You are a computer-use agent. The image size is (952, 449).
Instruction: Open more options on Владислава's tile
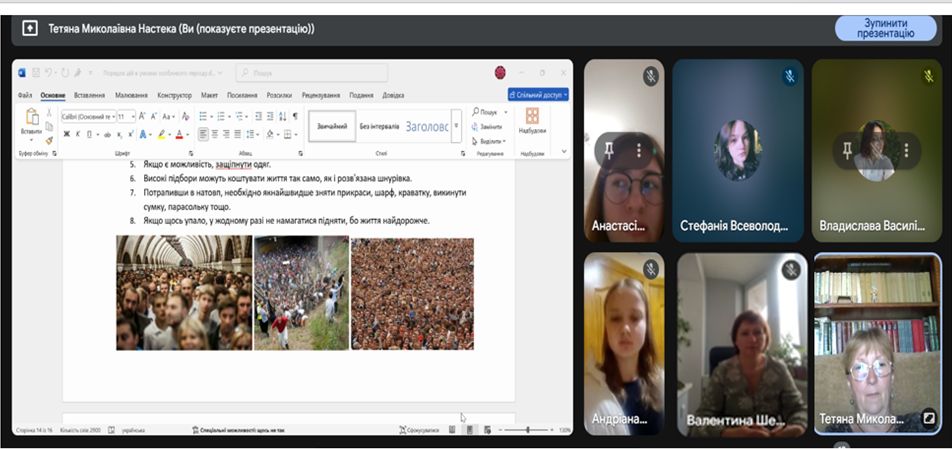coord(907,150)
